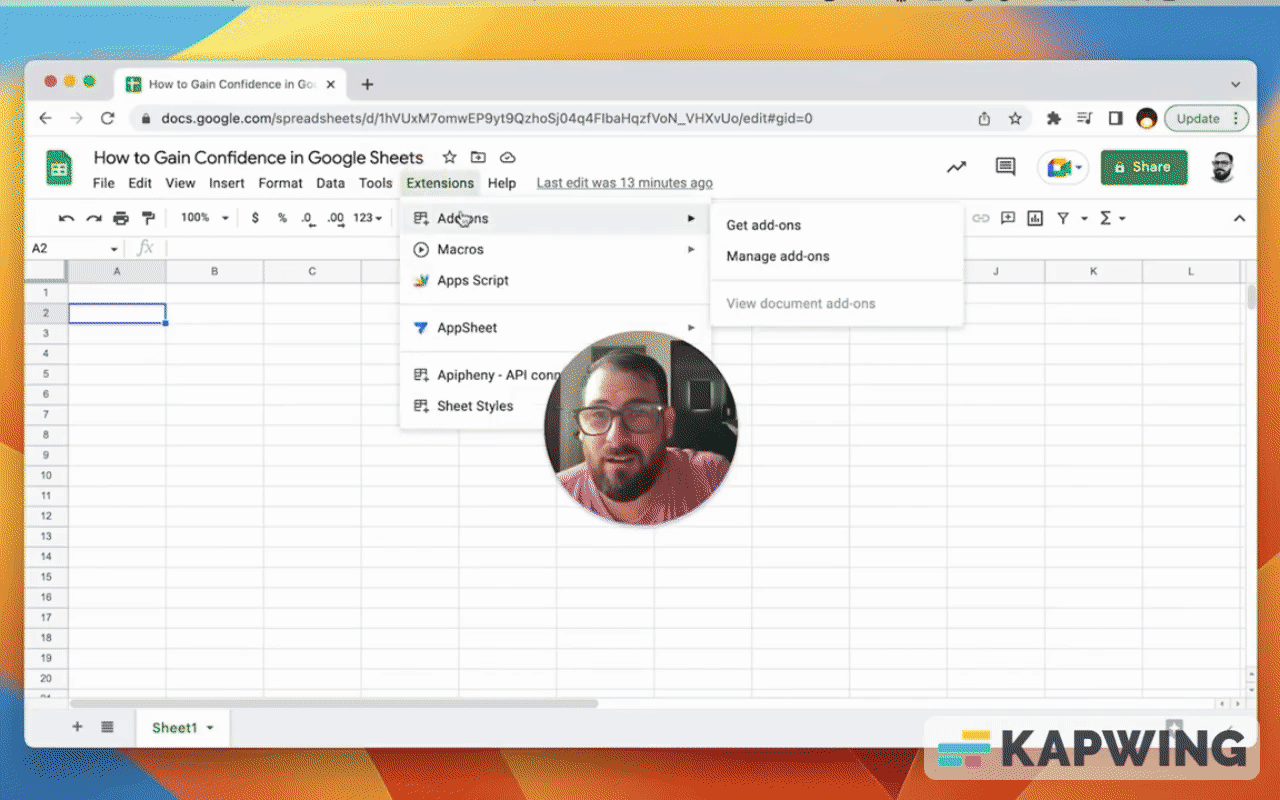Image resolution: width=1280 pixels, height=800 pixels.
Task: Click the Insert chart toolbar icon
Action: [x=1035, y=218]
